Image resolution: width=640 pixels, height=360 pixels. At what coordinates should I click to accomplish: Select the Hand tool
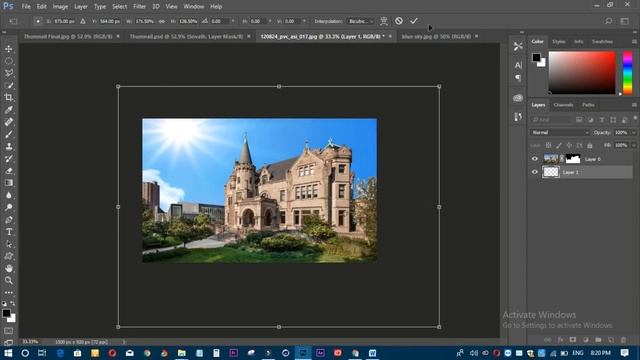point(9,268)
